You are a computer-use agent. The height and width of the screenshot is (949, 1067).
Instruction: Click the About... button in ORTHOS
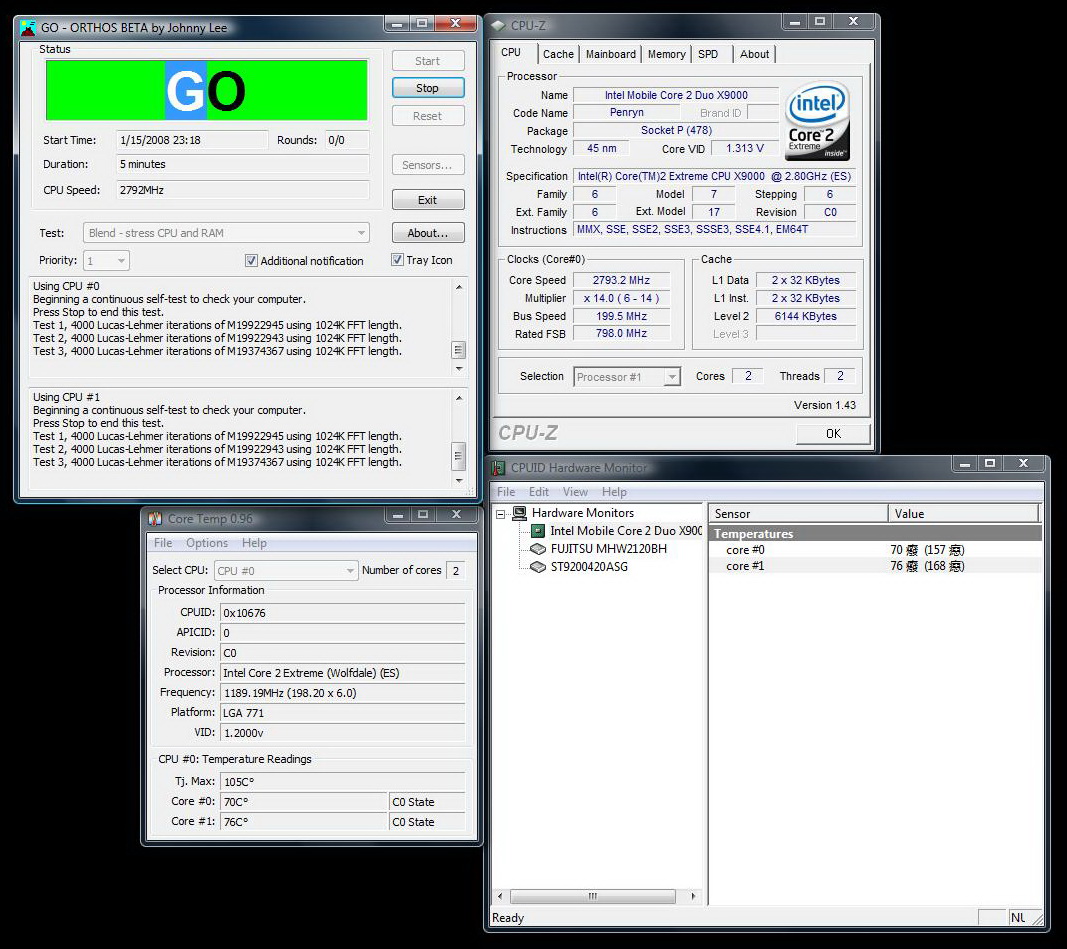[x=427, y=233]
